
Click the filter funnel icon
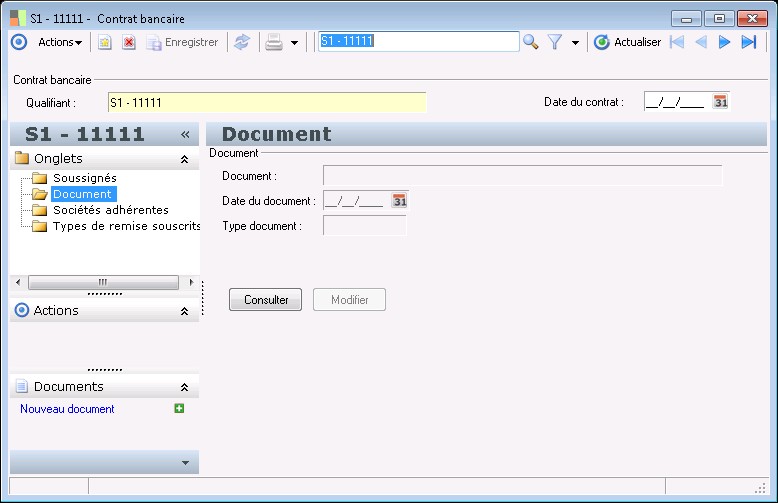(555, 42)
